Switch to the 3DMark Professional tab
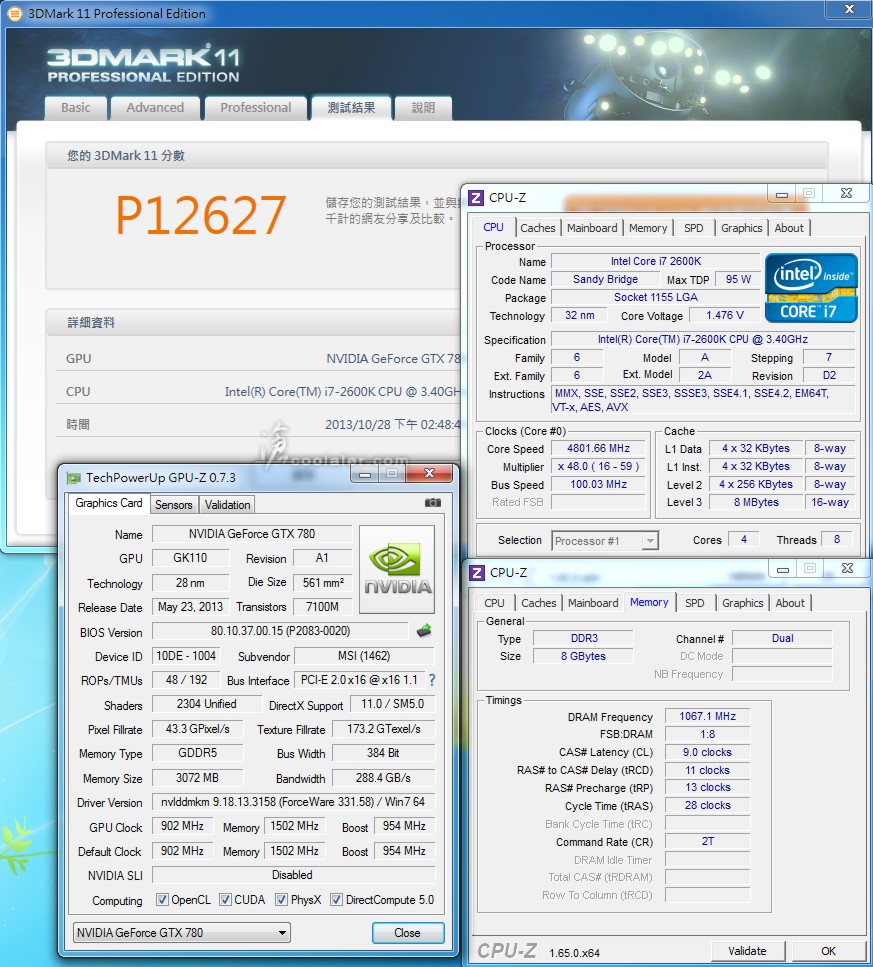Viewport: 873px width, 967px height. 256,108
